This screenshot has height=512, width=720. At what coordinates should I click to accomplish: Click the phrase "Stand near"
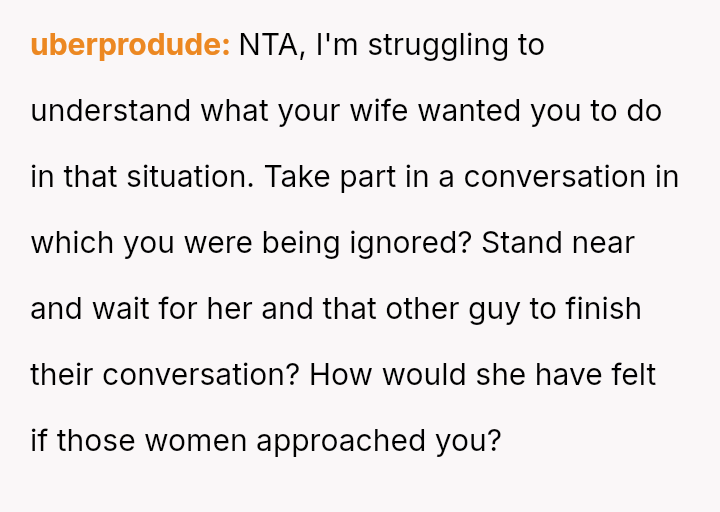coord(558,243)
